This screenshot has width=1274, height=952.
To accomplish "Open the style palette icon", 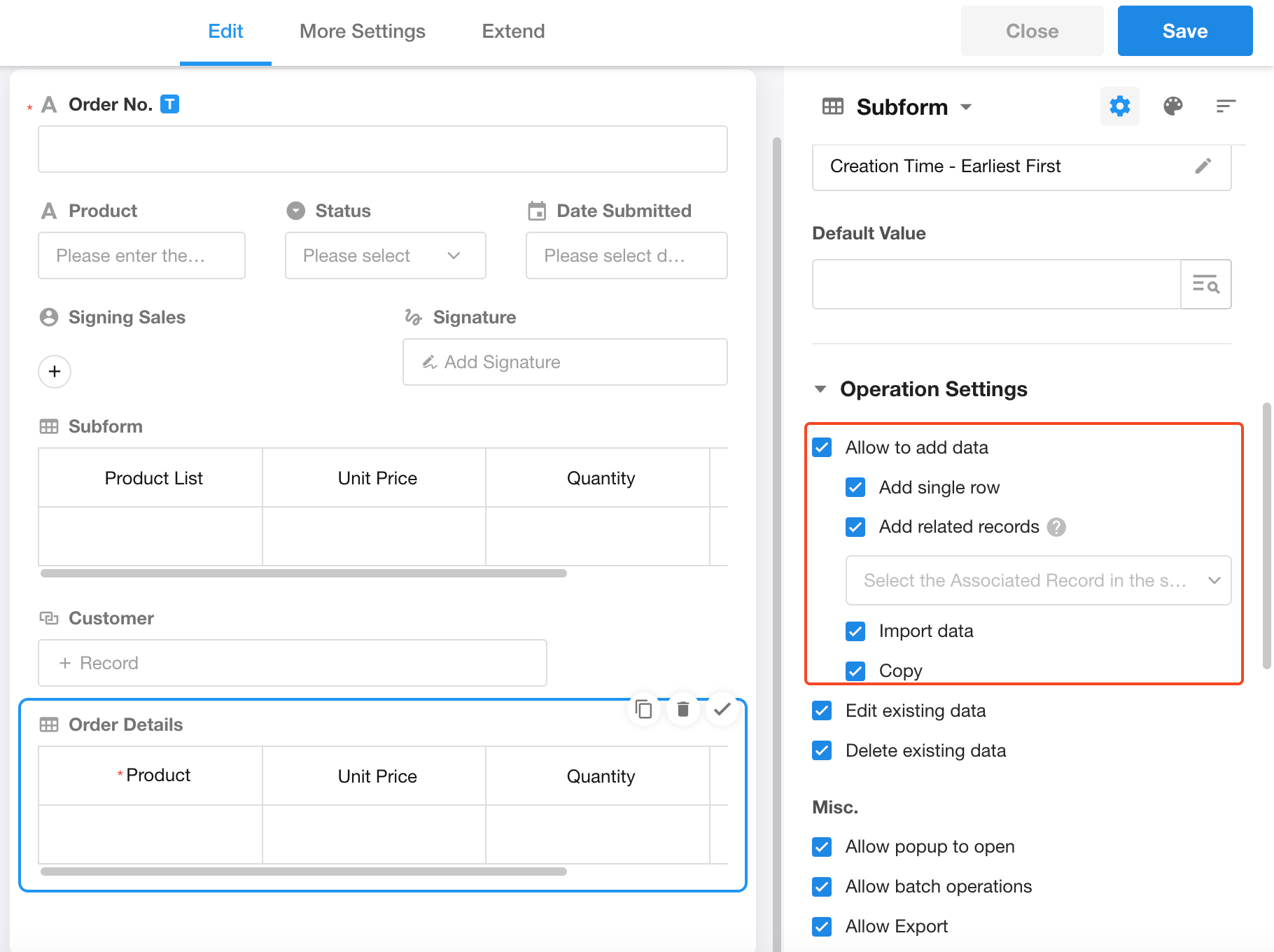I will 1172,106.
